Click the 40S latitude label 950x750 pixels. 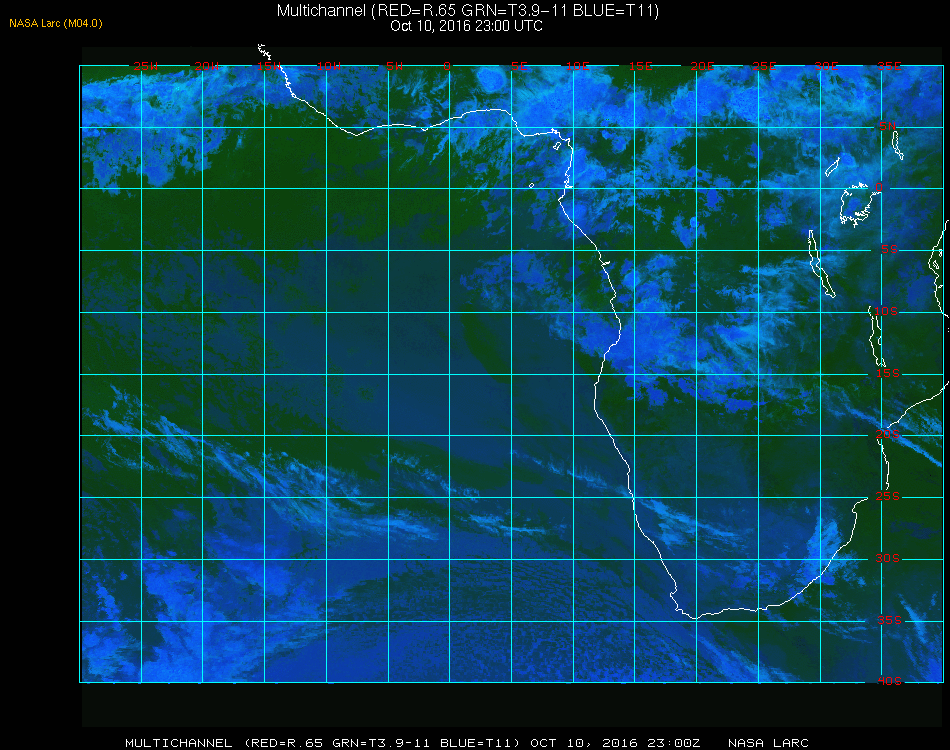click(x=889, y=681)
